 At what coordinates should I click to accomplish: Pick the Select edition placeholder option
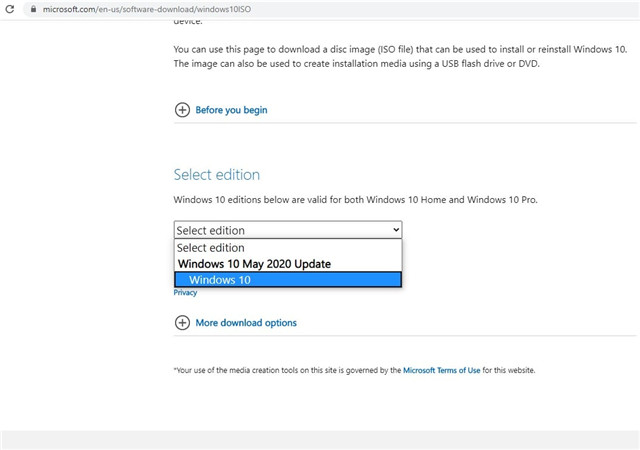[288, 248]
